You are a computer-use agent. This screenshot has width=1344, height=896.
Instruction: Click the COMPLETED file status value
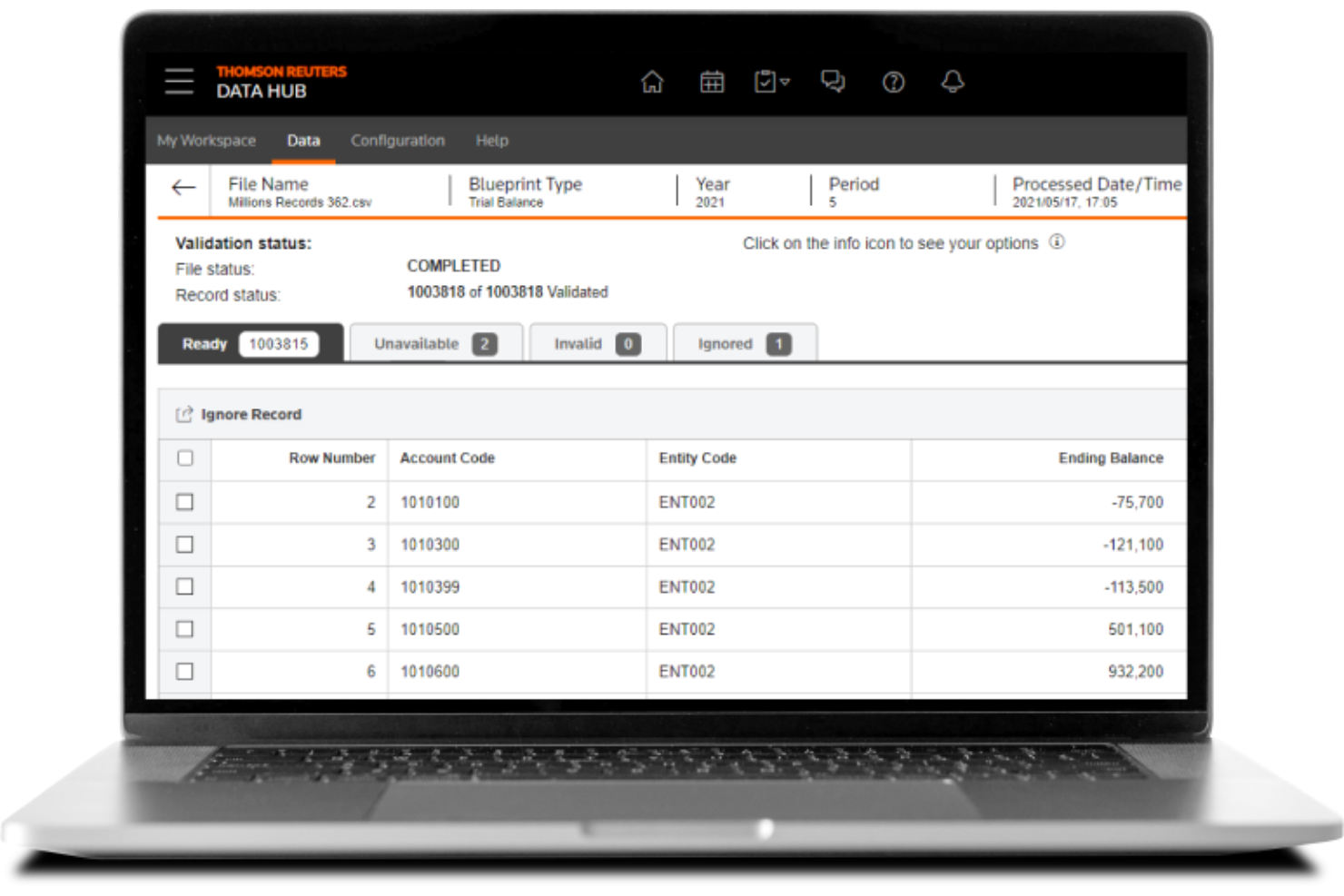pos(453,266)
